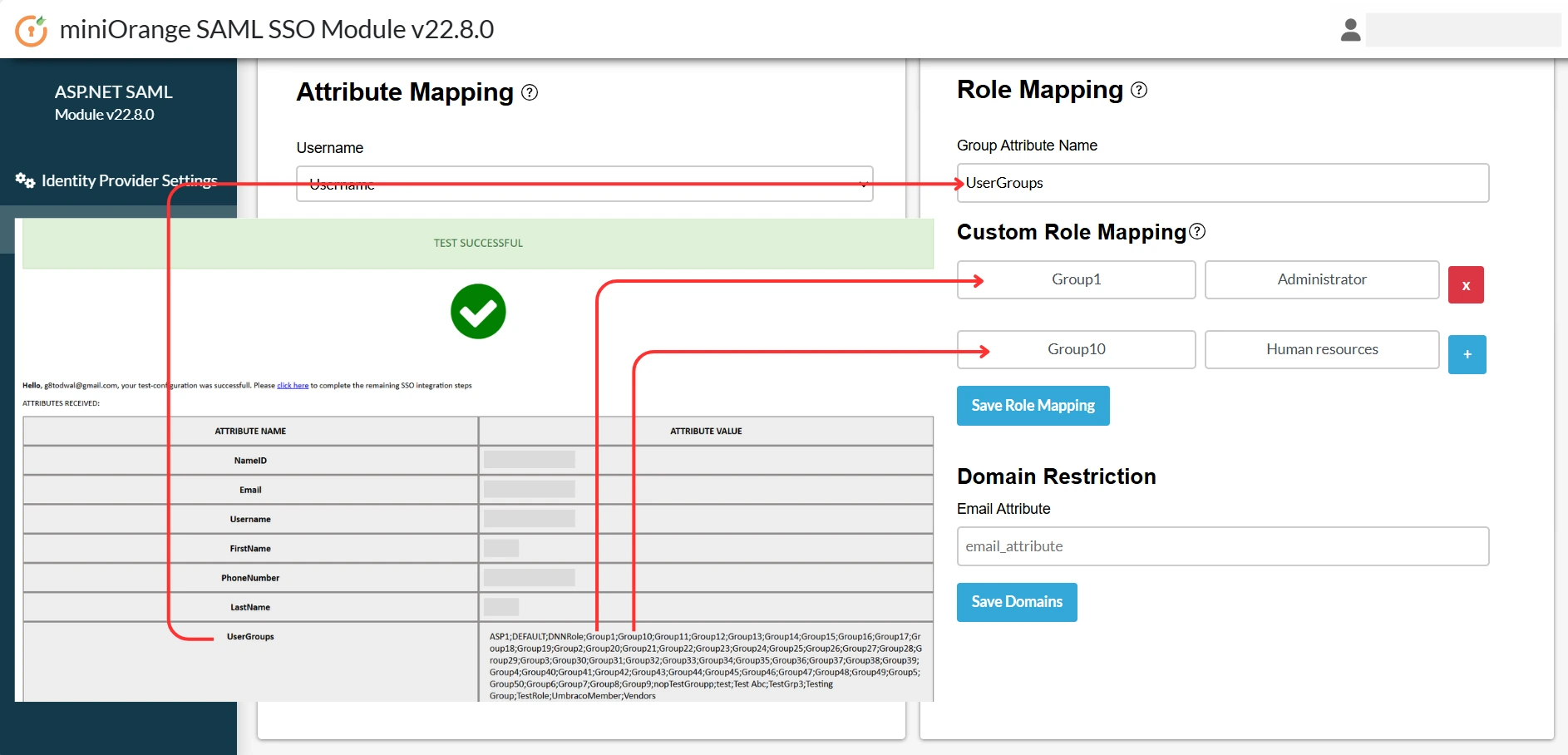Viewport: 1568px width, 755px height.
Task: Edit the Group10 group name field
Action: pos(1077,349)
